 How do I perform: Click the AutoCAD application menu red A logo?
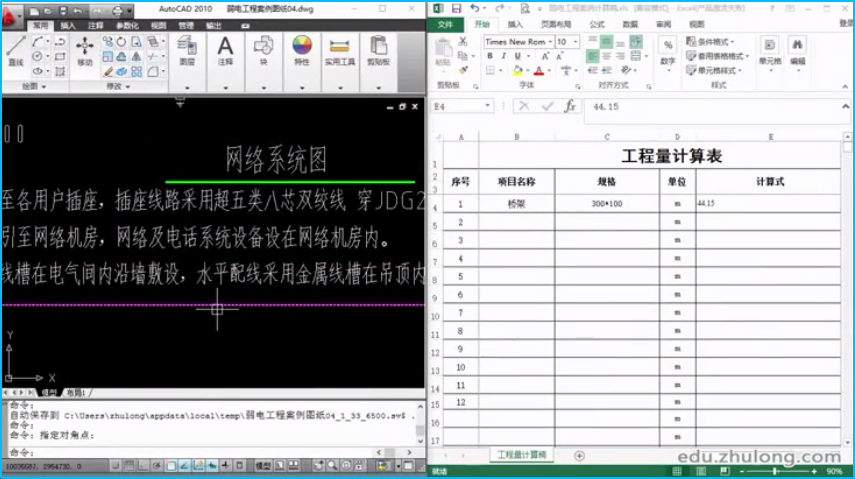[10, 16]
